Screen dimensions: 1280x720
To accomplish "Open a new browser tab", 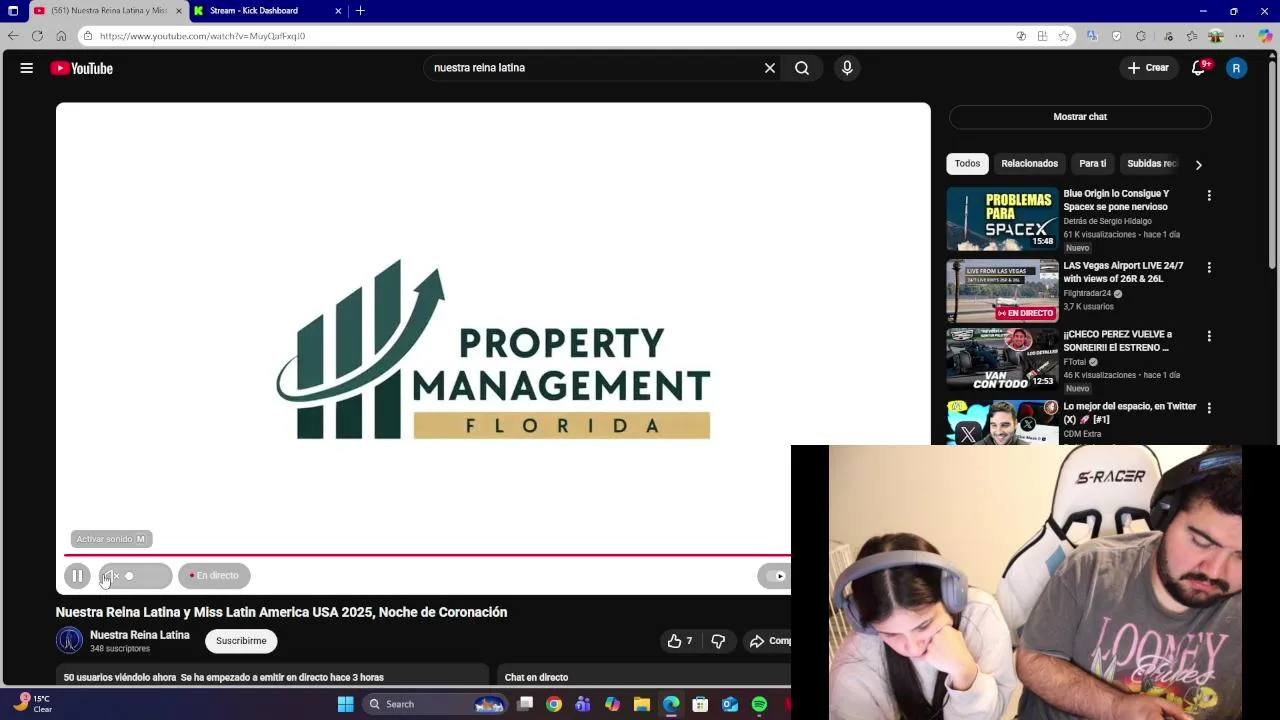I will pos(360,11).
